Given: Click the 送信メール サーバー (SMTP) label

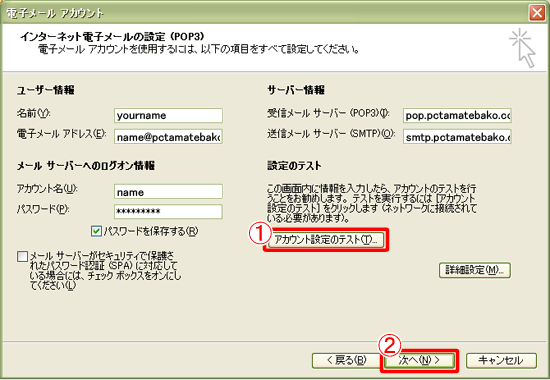Looking at the screenshot, I should 331,134.
